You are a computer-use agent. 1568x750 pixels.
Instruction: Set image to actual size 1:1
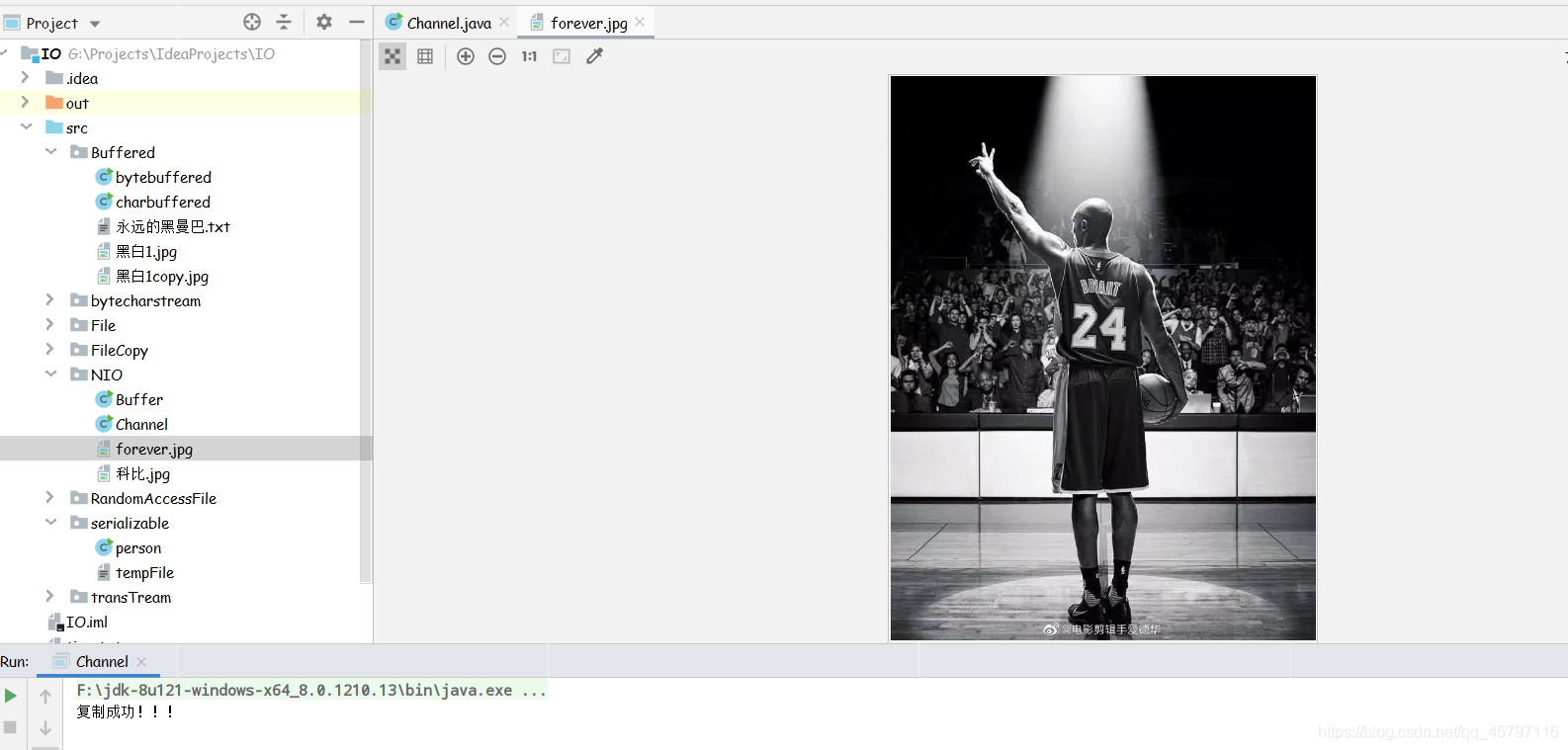click(529, 56)
